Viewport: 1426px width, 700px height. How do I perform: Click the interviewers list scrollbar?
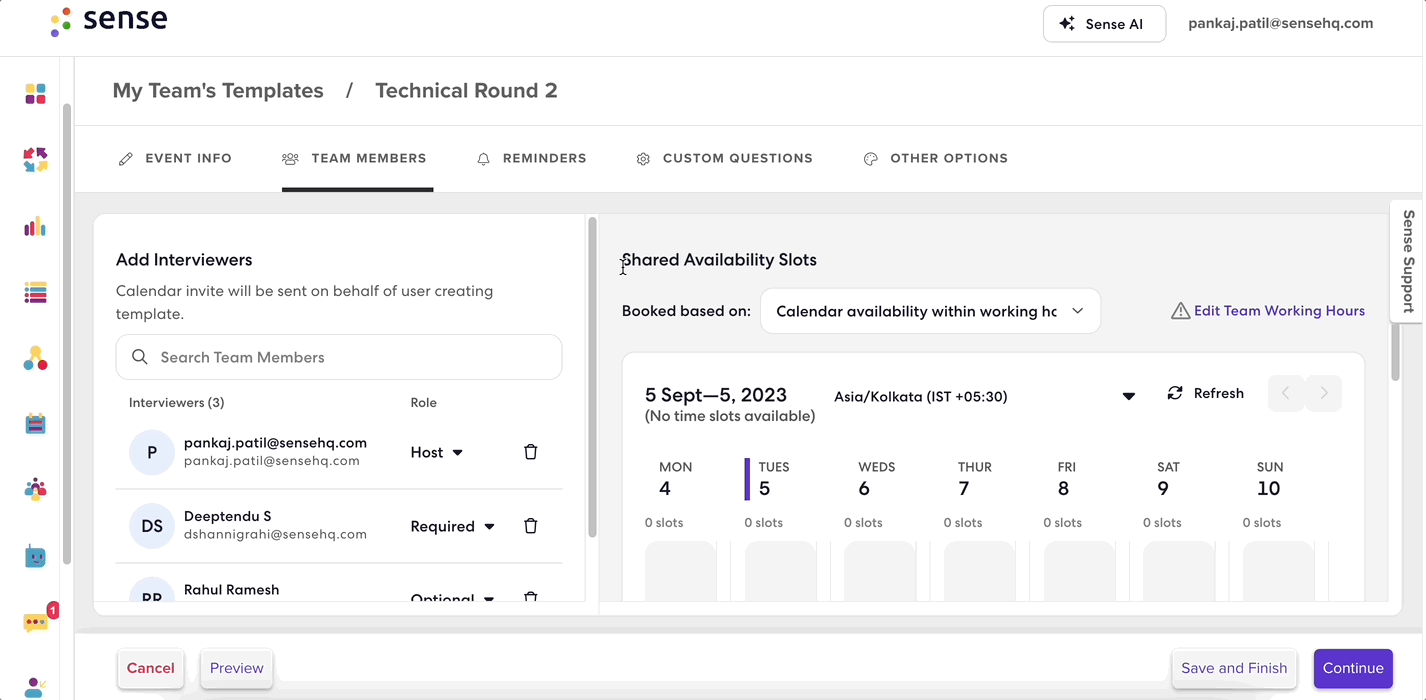[x=592, y=377]
